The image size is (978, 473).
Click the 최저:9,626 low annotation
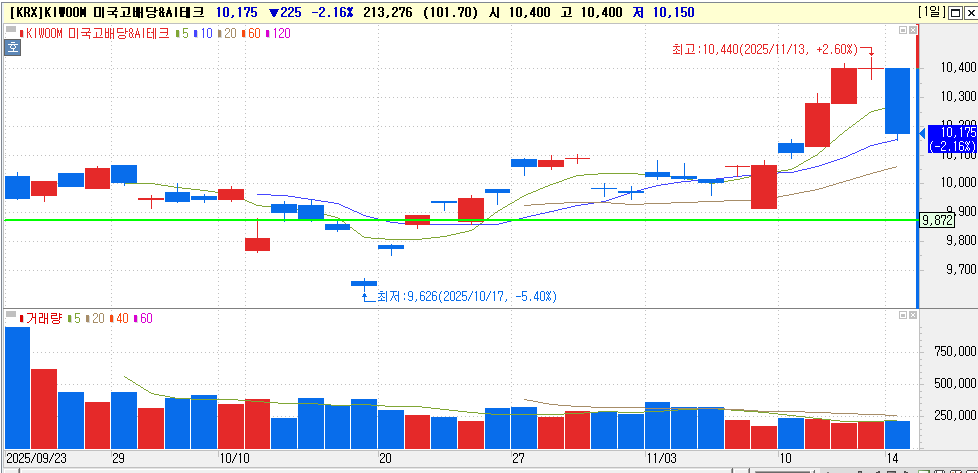coord(467,296)
